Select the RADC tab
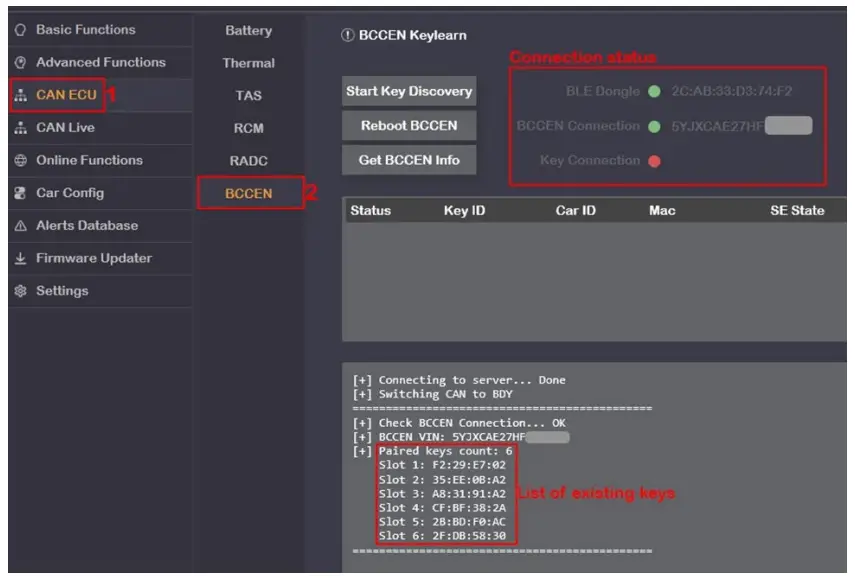This screenshot has height=578, width=855. click(247, 157)
